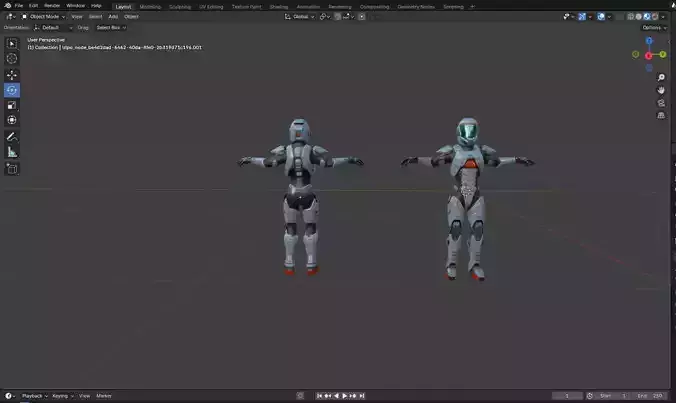Open the viewport shading options dropdown
Screen dimensions: 676x403
[663, 17]
